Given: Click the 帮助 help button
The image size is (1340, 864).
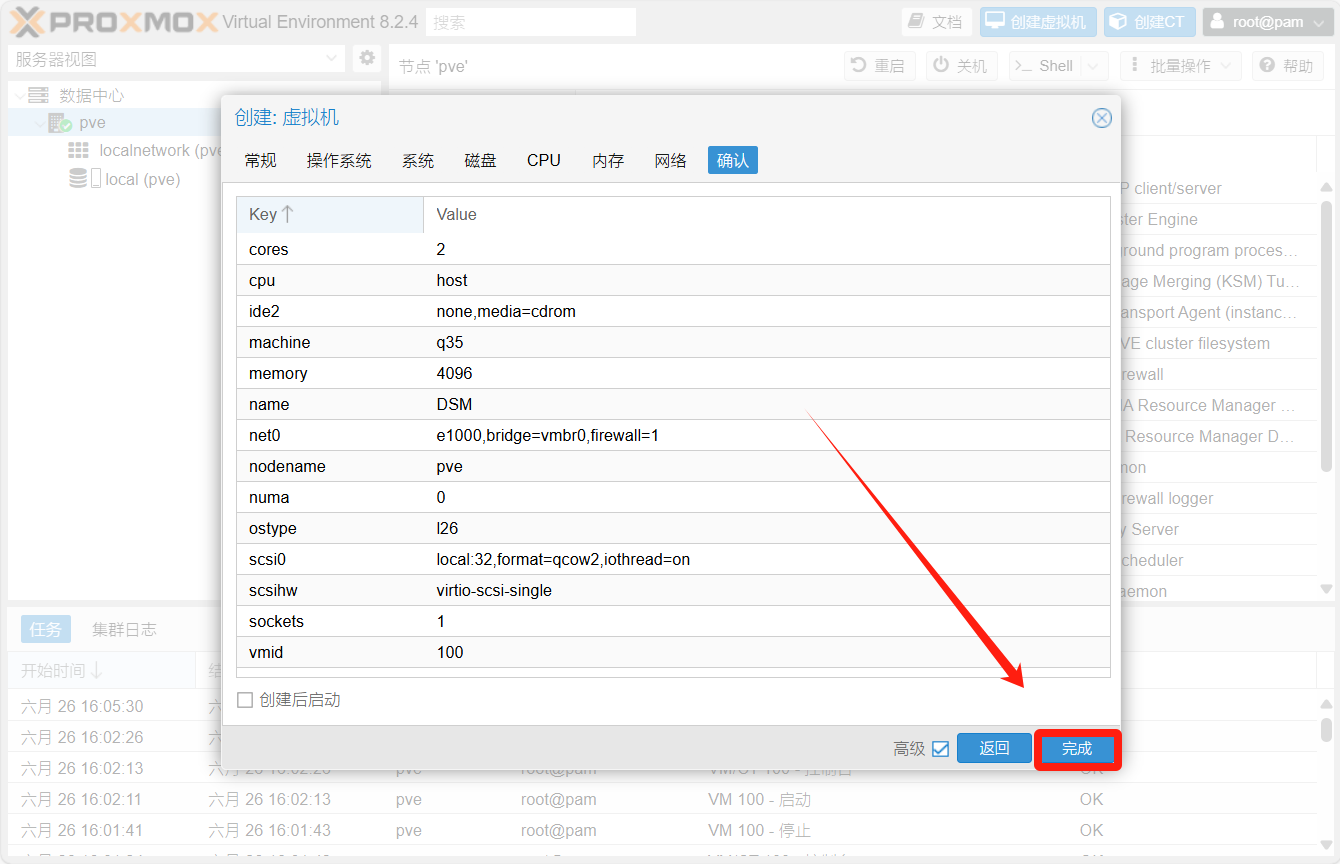Looking at the screenshot, I should [x=1287, y=66].
